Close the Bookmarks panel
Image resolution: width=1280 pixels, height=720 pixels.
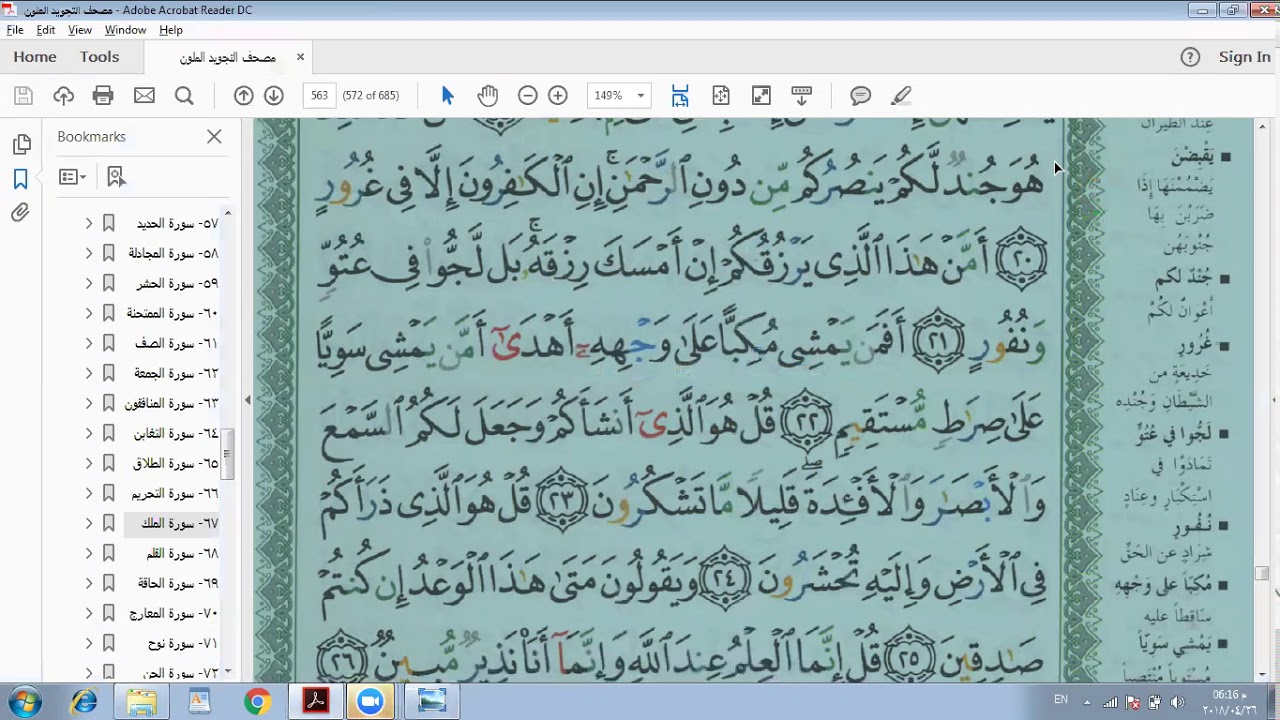[x=214, y=136]
